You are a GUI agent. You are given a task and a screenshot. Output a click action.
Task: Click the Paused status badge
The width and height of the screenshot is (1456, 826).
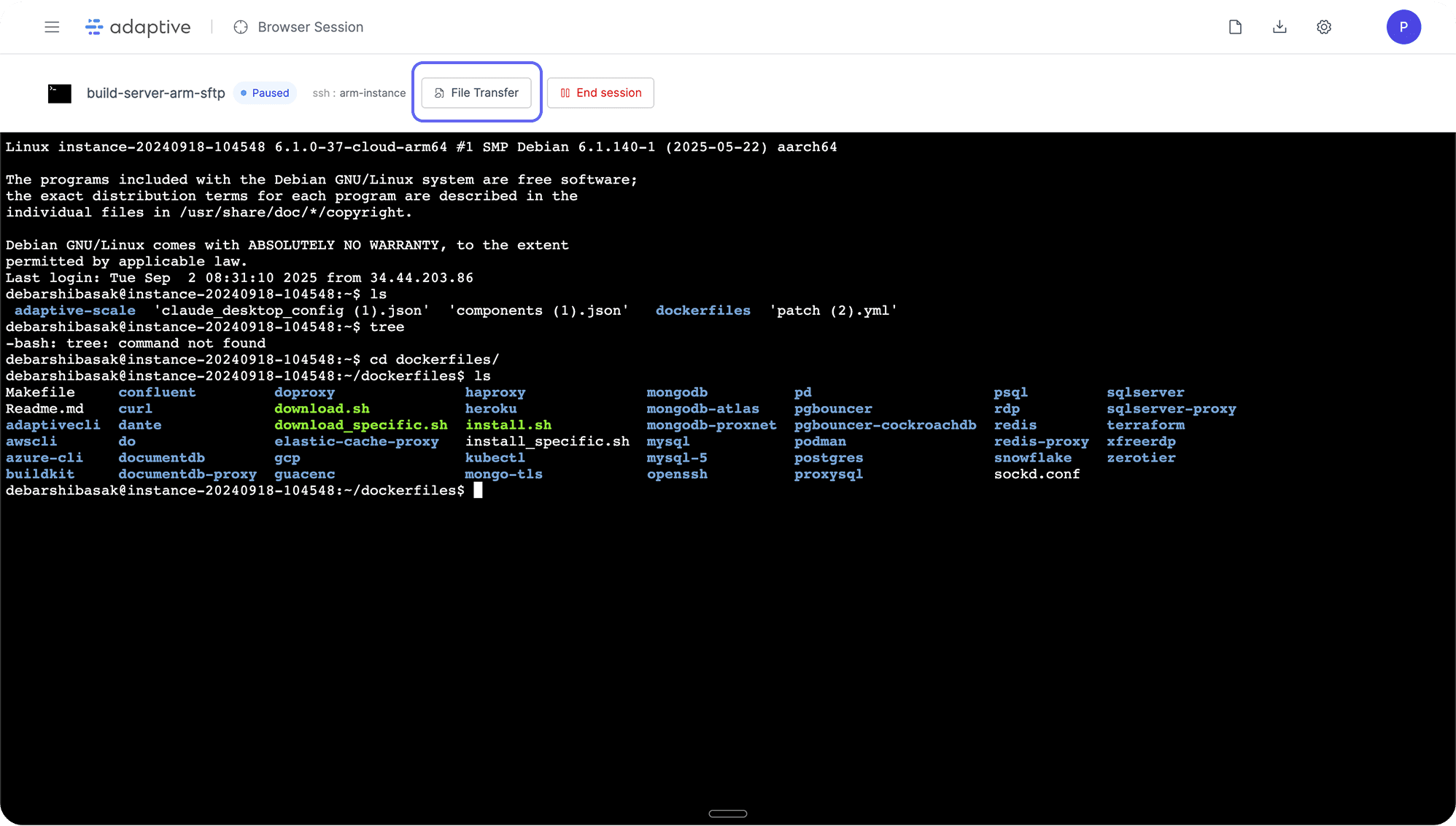click(265, 93)
